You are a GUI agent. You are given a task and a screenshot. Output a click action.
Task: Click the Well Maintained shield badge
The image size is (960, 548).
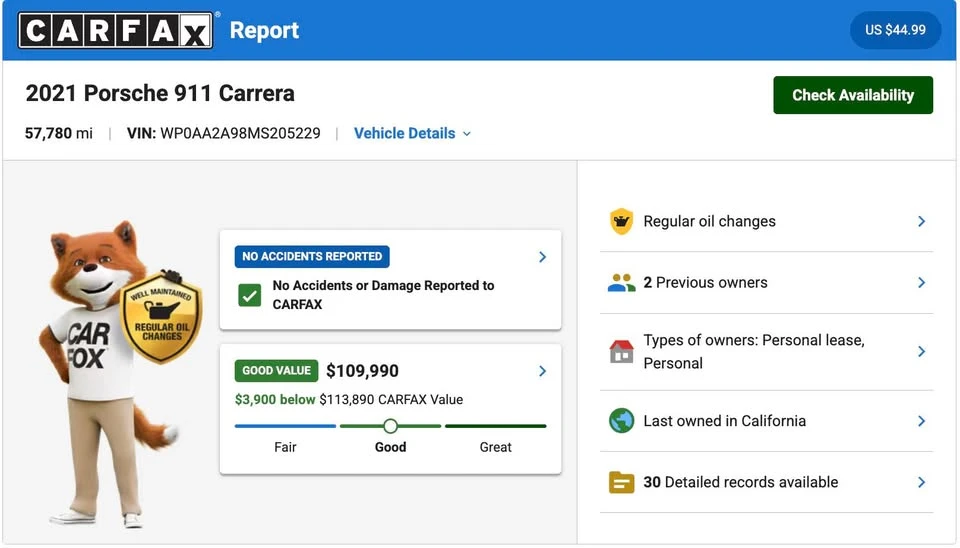point(162,317)
